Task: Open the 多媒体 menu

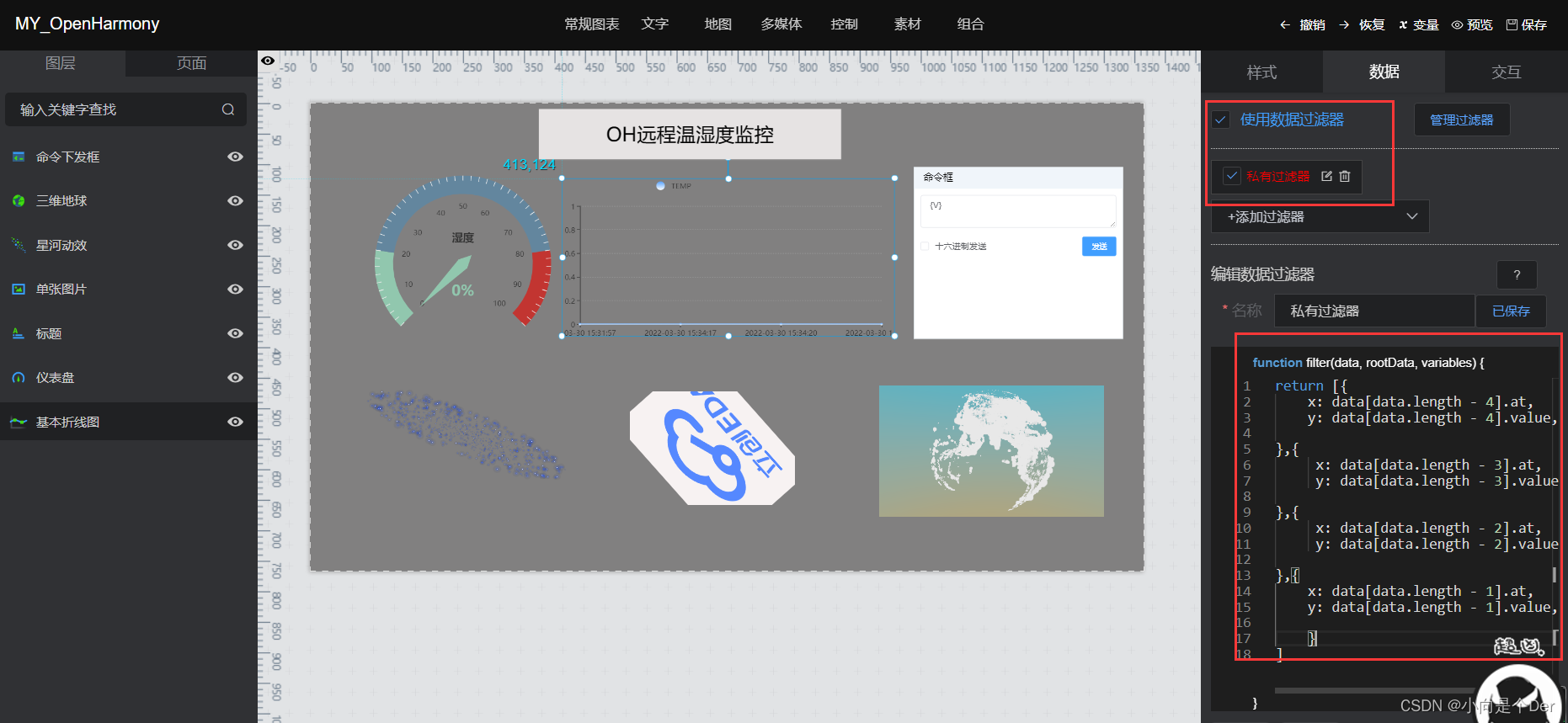Action: tap(781, 24)
